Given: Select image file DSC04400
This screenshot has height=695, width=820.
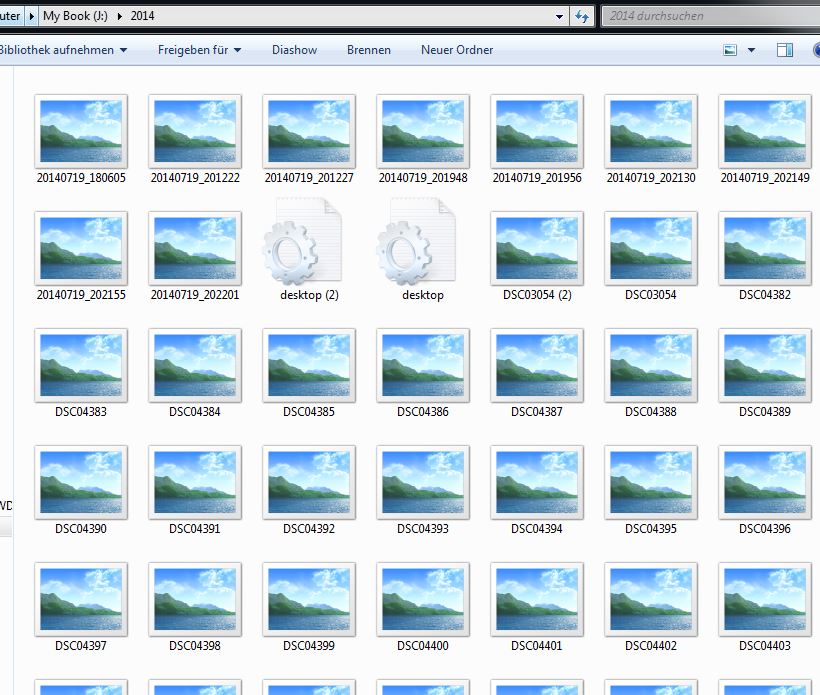Looking at the screenshot, I should click(423, 608).
